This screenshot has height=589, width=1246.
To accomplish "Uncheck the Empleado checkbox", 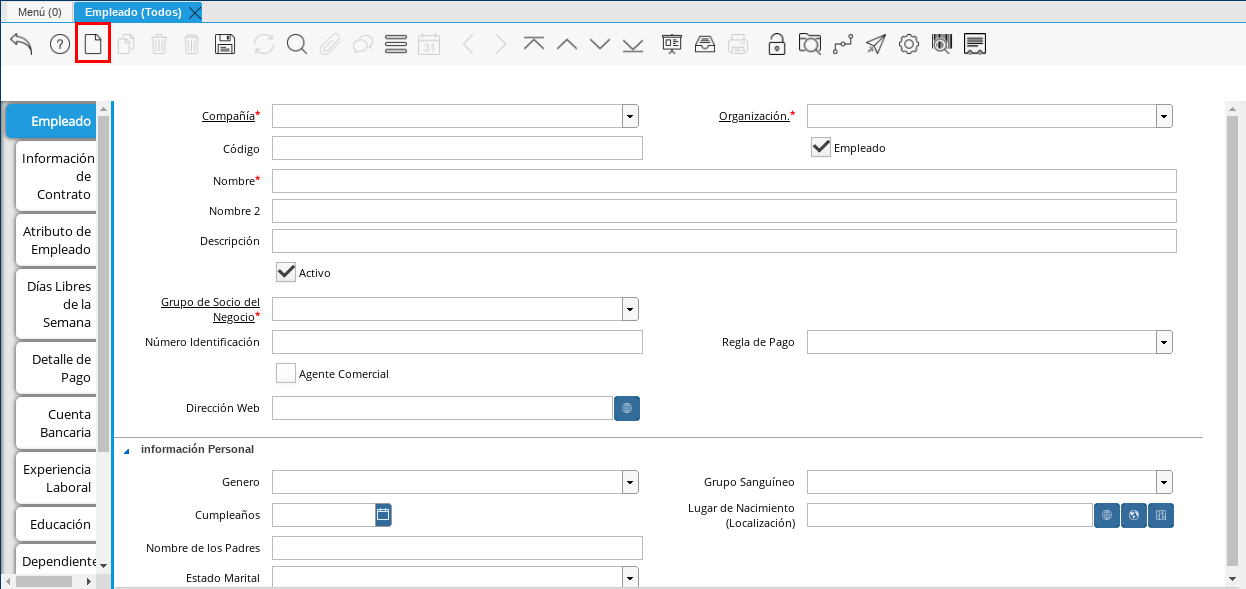I will (821, 148).
